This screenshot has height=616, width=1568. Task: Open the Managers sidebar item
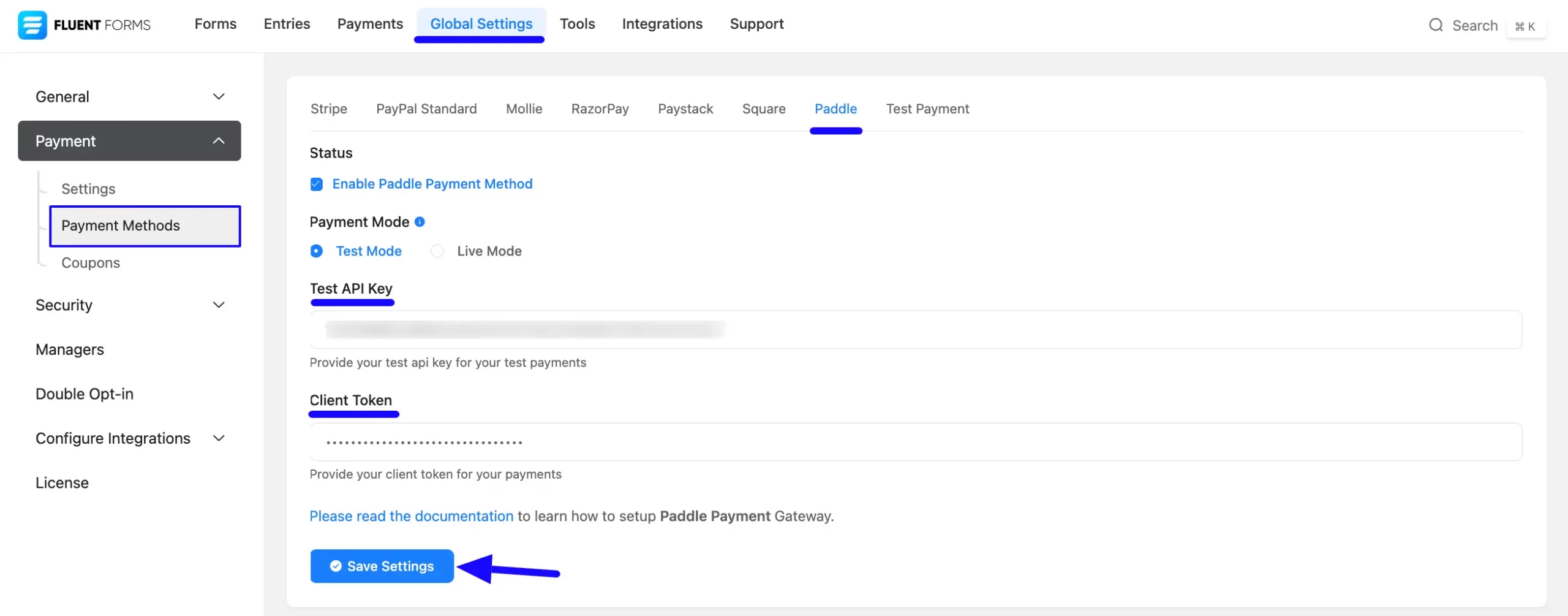(70, 349)
